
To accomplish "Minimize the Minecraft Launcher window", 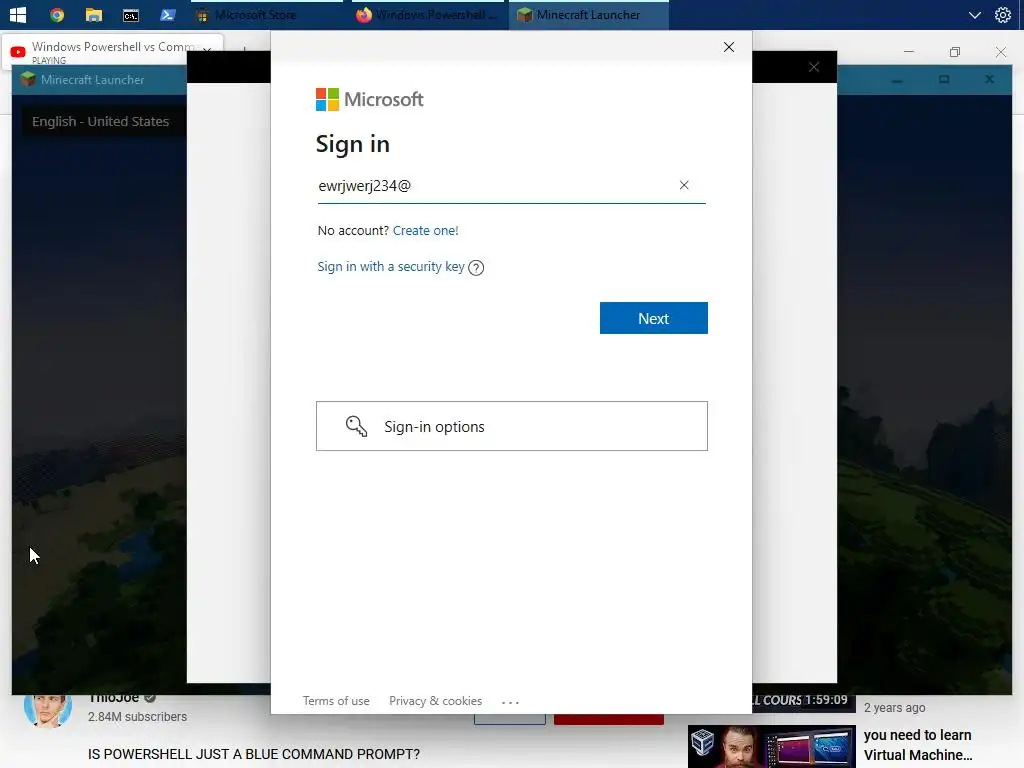I will 897,80.
